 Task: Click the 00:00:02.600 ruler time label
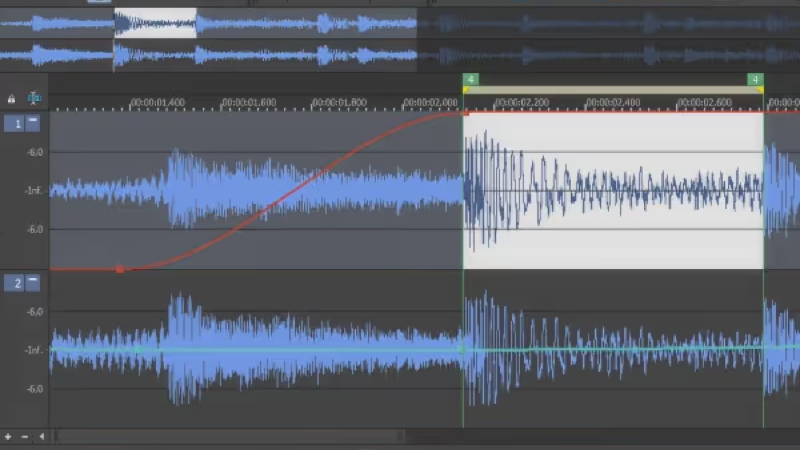[704, 103]
